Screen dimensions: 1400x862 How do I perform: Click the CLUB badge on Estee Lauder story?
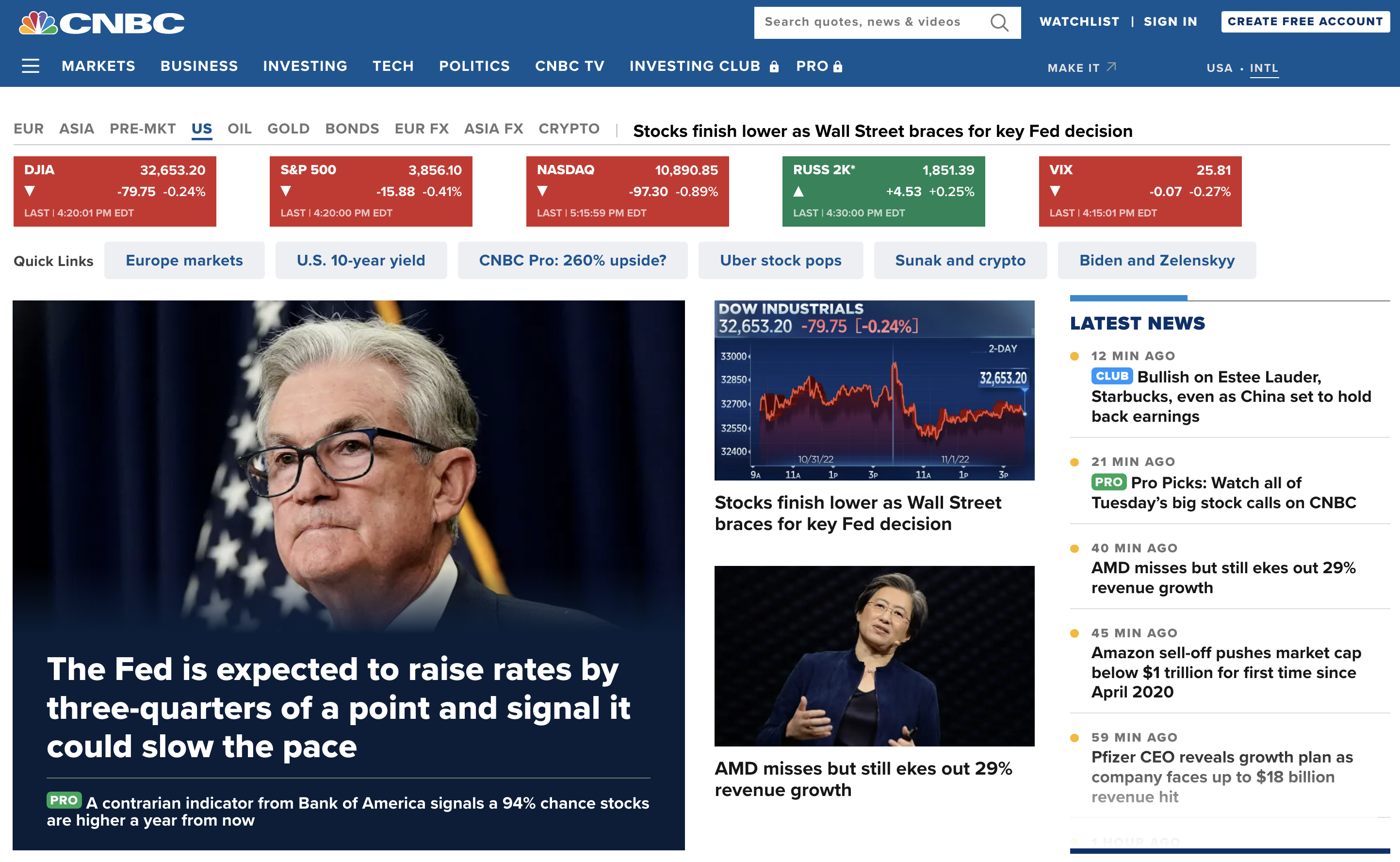[x=1112, y=376]
